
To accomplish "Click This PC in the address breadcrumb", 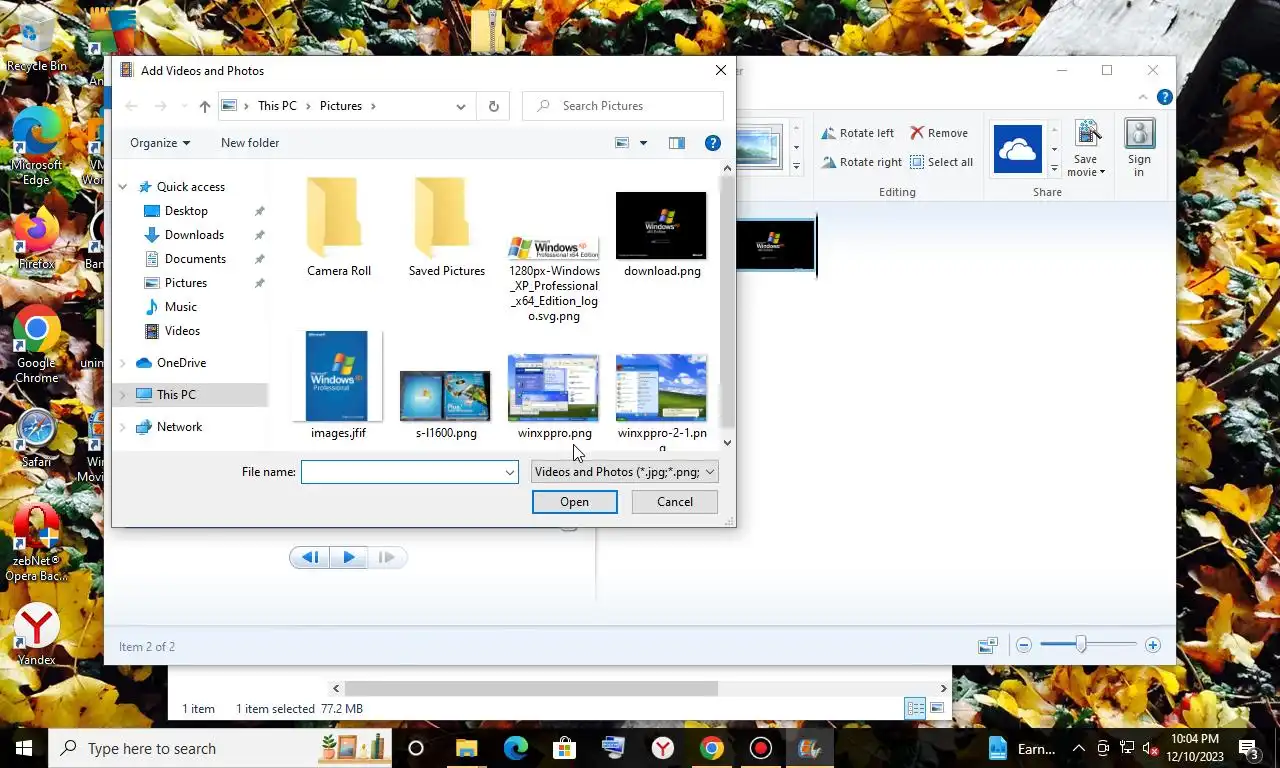I will [x=277, y=106].
